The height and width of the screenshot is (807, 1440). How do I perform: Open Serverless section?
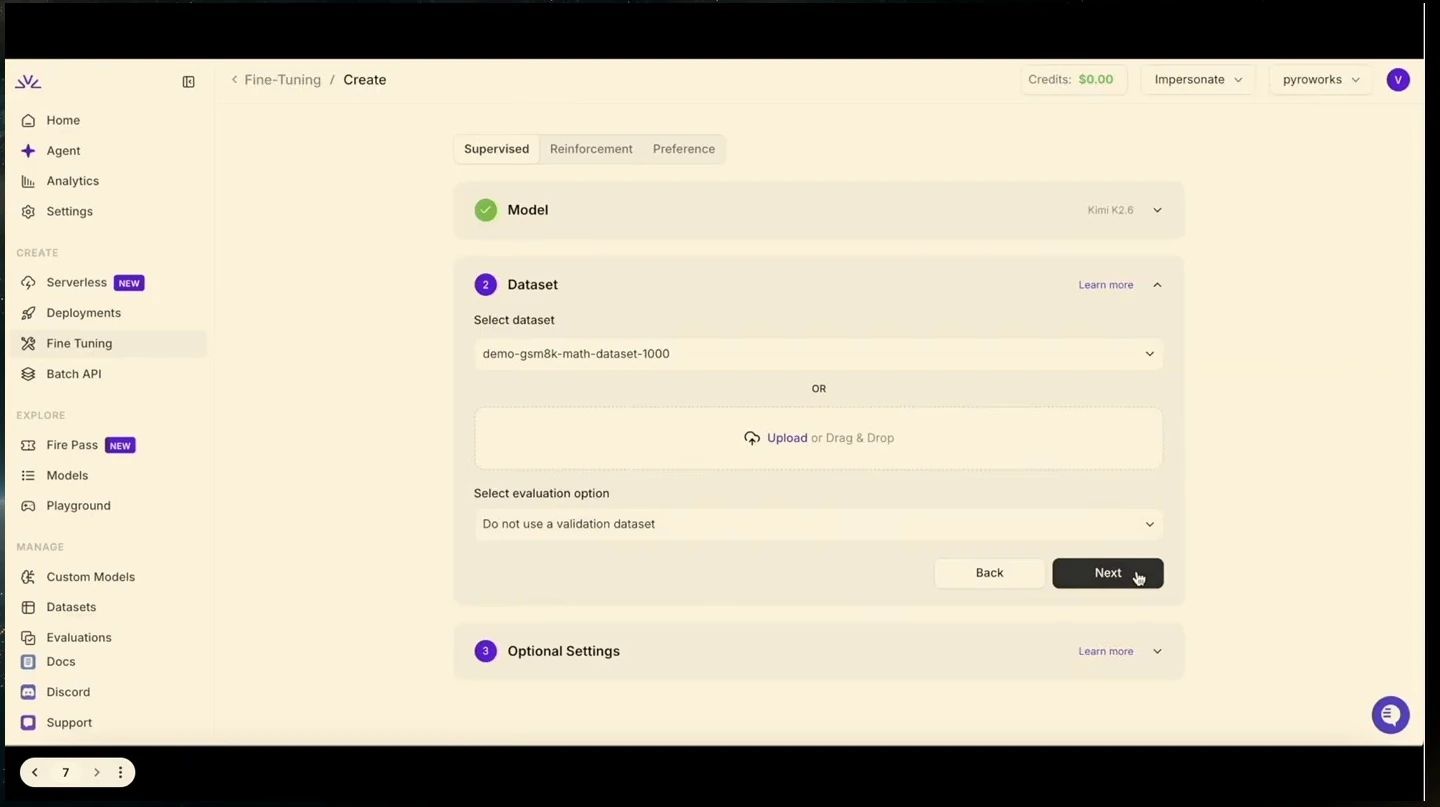click(x=76, y=283)
